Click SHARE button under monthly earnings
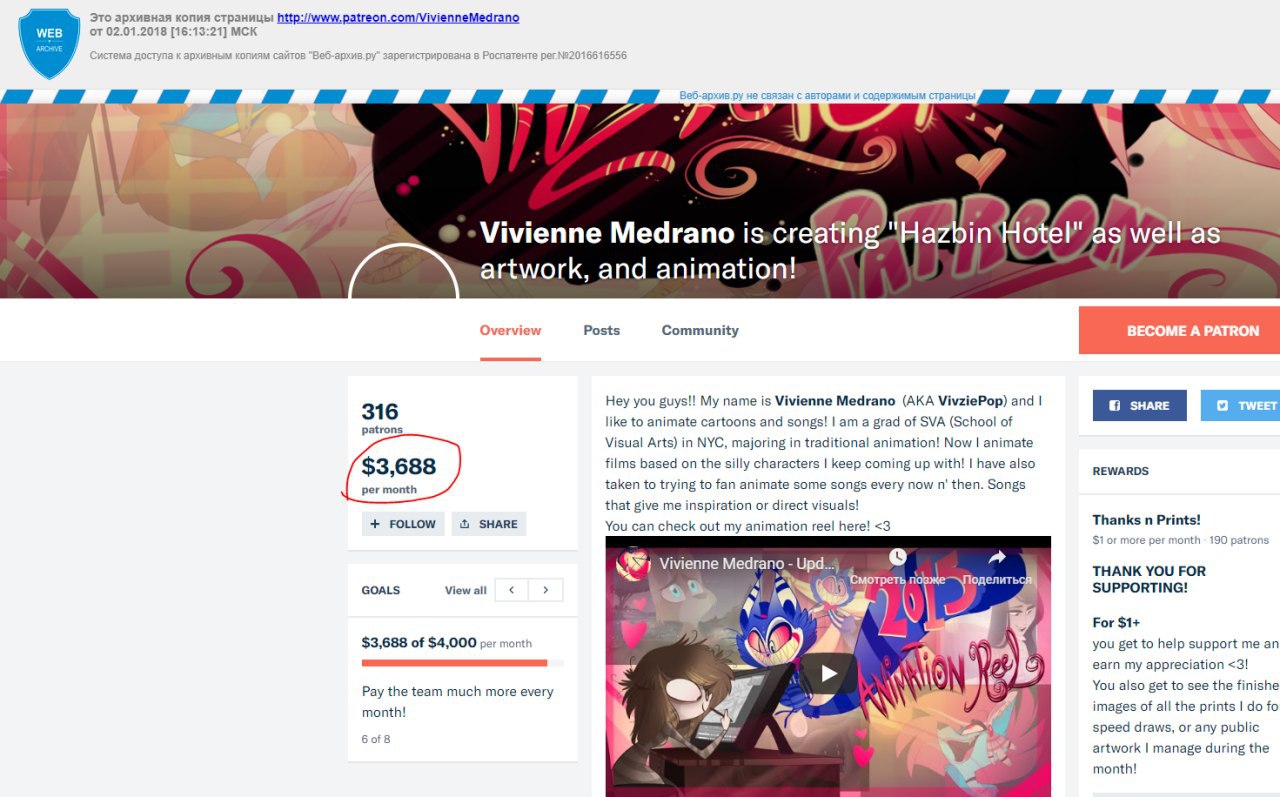 point(489,524)
